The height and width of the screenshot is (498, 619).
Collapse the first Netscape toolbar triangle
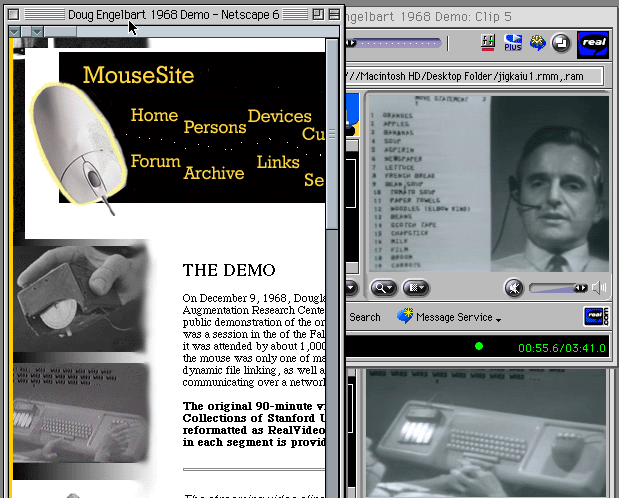15,31
